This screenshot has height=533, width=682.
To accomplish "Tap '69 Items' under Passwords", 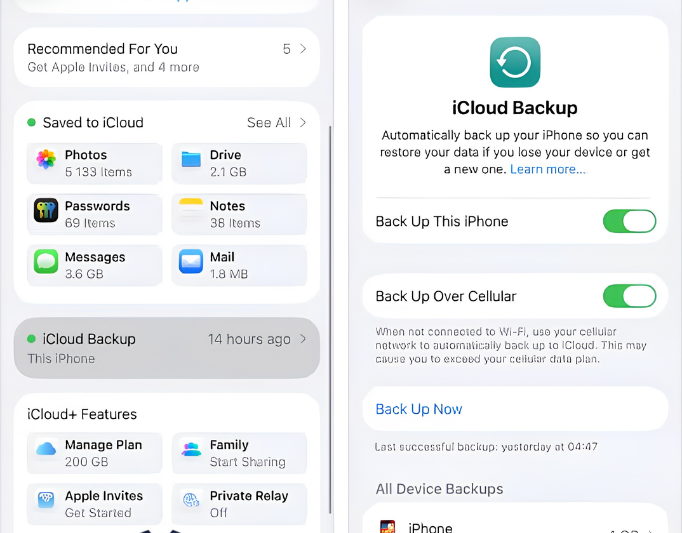I will 90,223.
